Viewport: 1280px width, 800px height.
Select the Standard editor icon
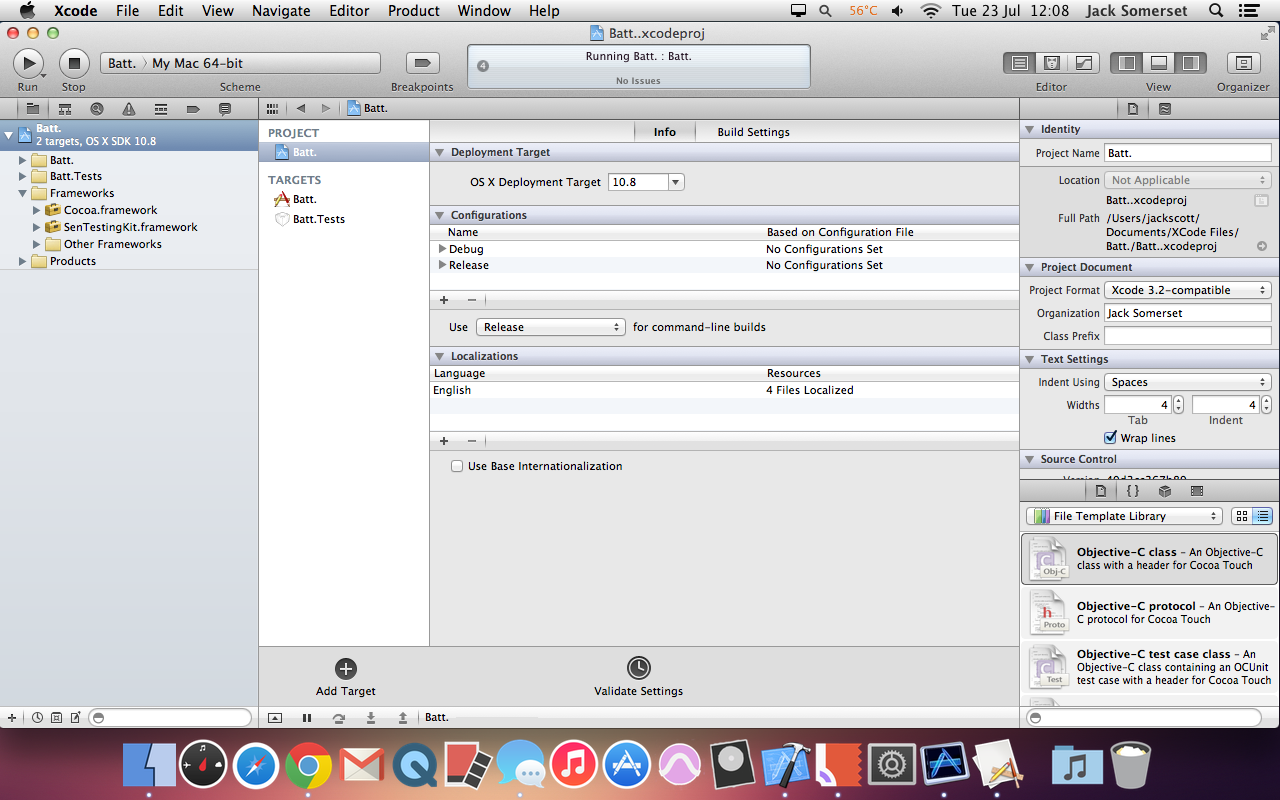1019,63
